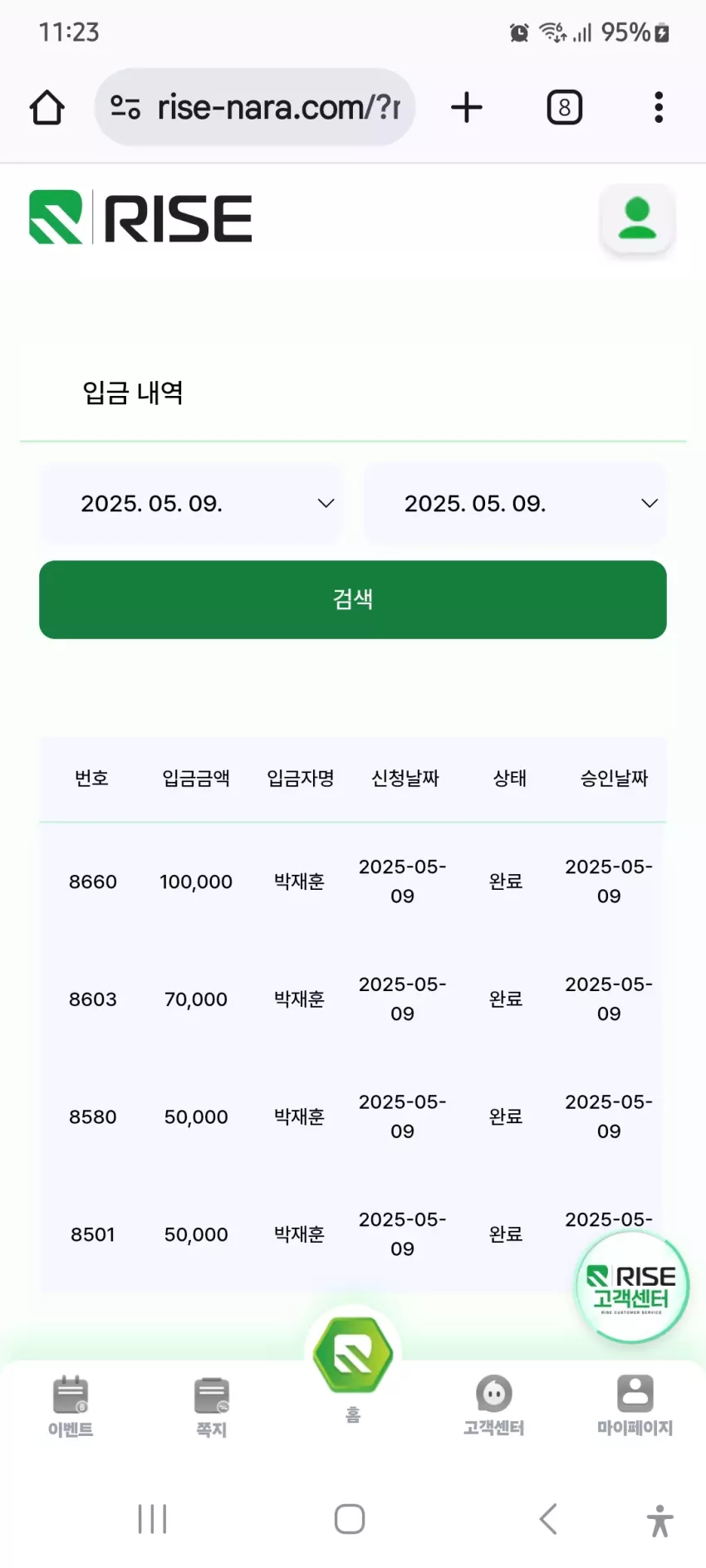Open the browser three-dot menu
Image resolution: width=706 pixels, height=1568 pixels.
click(x=659, y=107)
